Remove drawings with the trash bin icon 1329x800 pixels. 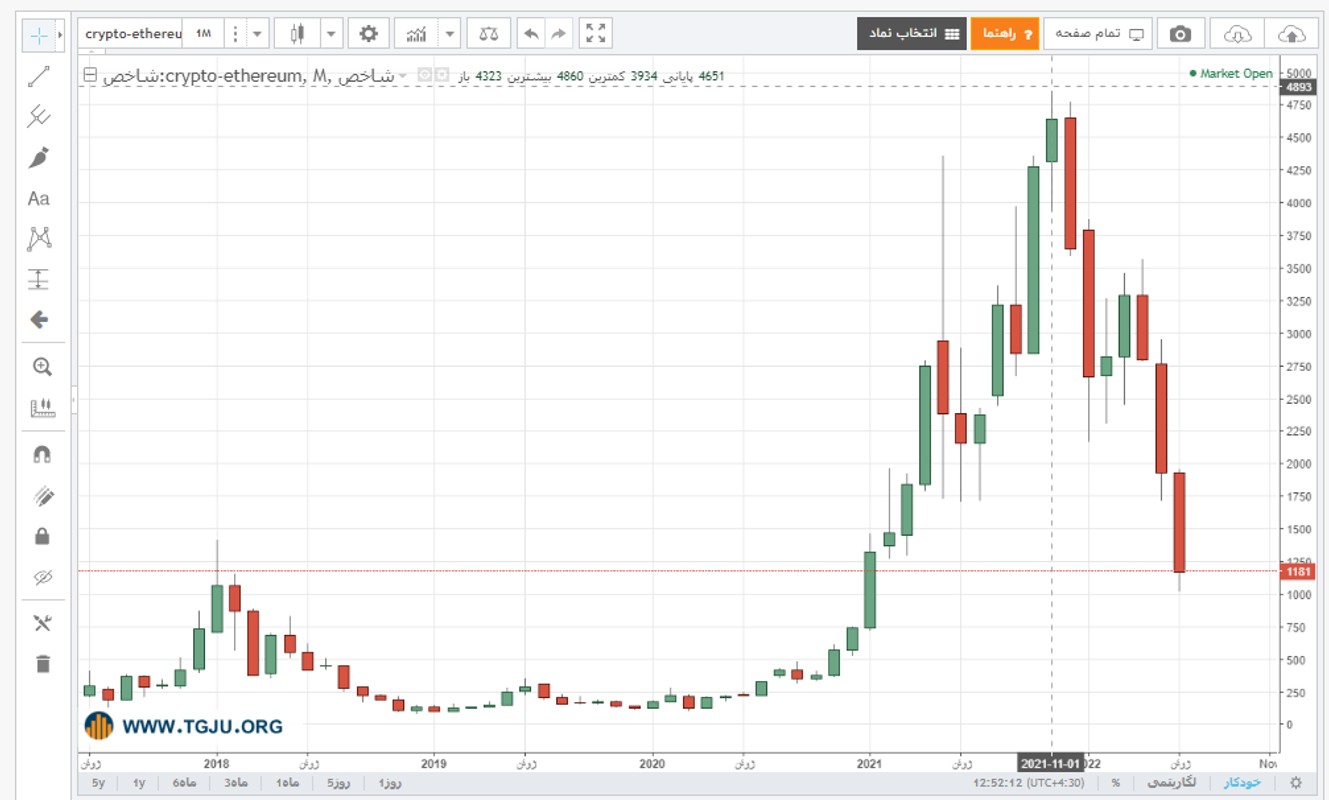42,664
